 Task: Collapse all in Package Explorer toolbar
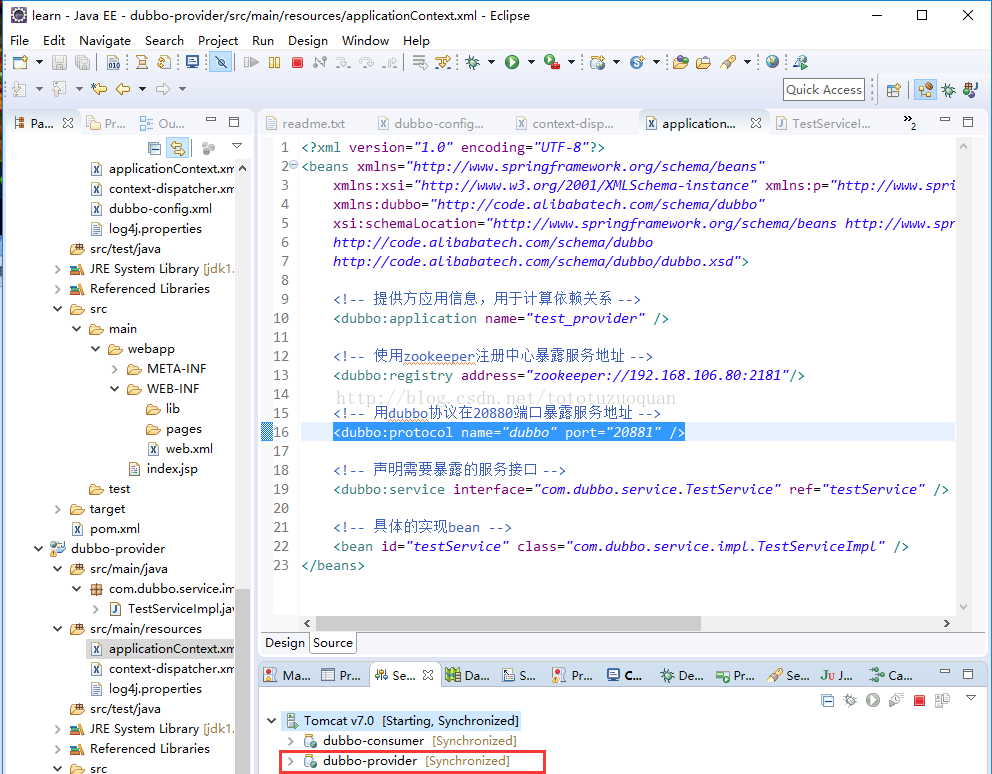[x=154, y=148]
